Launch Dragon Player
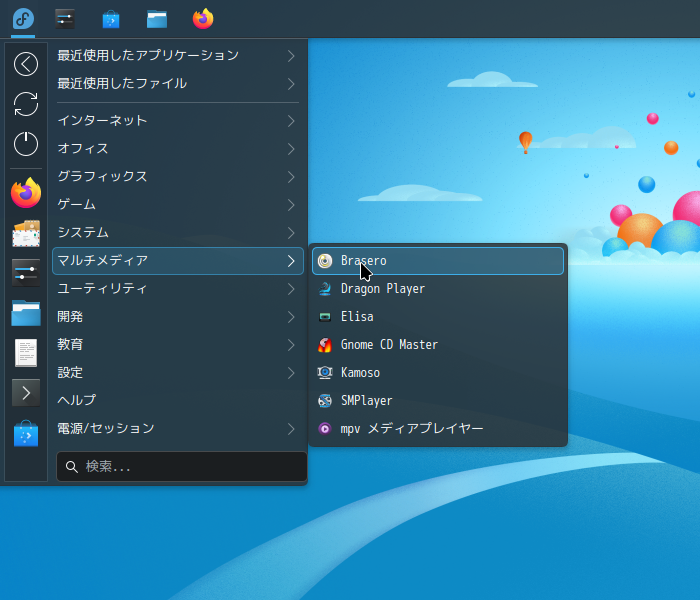Screen dimensions: 700x600 438,289
